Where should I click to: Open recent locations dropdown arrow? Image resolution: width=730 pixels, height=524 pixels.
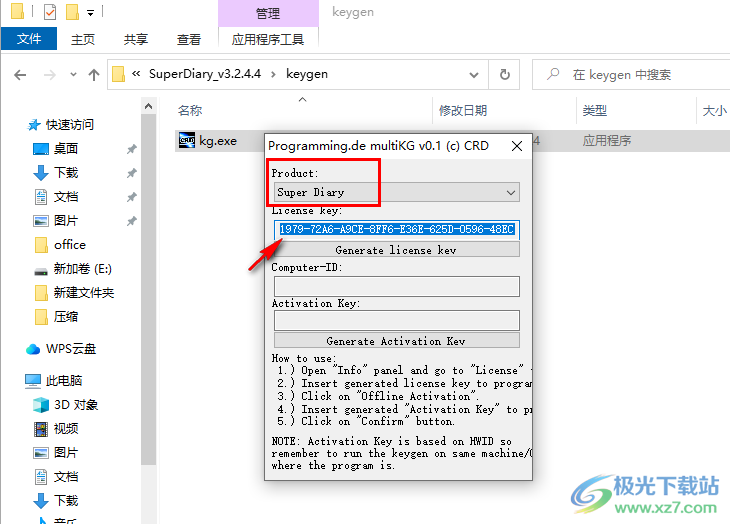coord(73,74)
